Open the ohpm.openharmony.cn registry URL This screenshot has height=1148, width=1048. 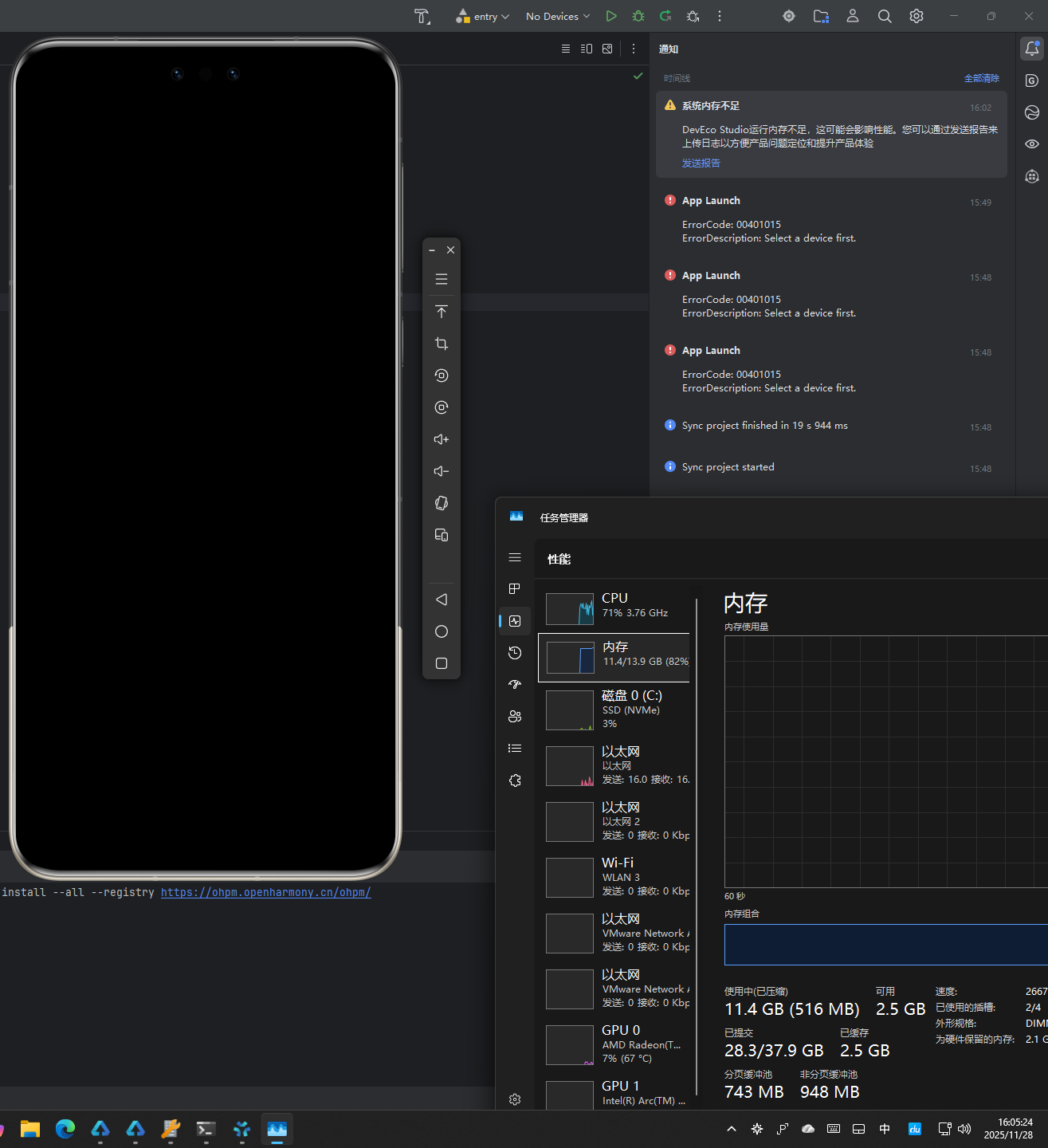(265, 892)
